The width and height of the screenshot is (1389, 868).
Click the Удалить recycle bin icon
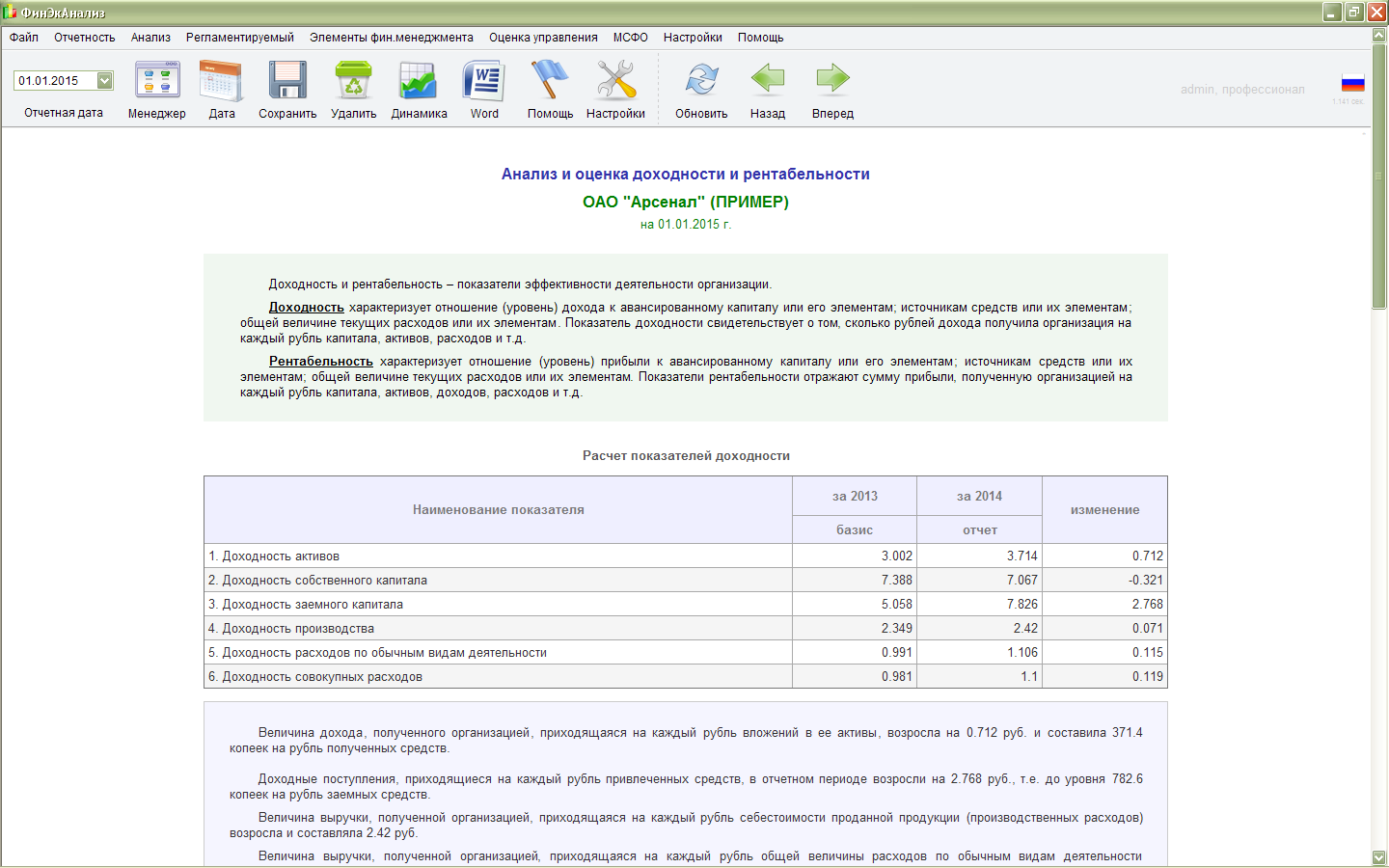pyautogui.click(x=353, y=80)
